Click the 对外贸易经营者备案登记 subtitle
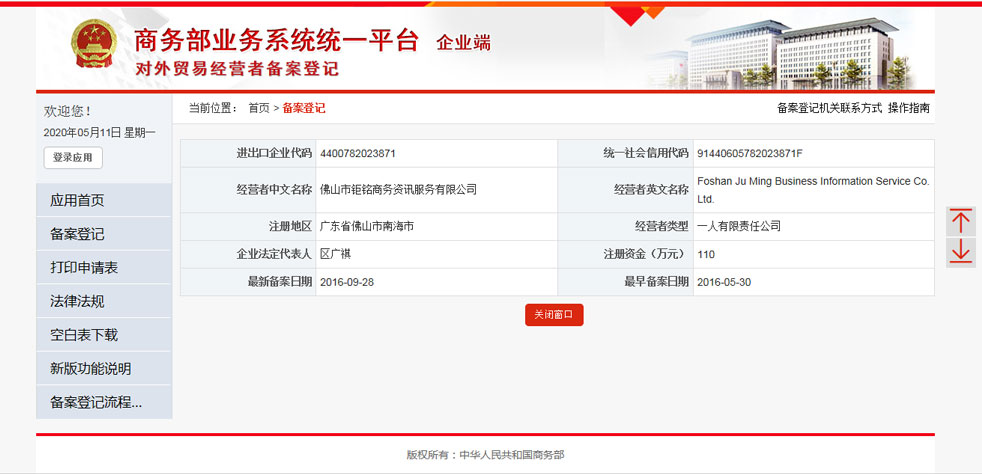The width and height of the screenshot is (982, 474). click(x=237, y=68)
